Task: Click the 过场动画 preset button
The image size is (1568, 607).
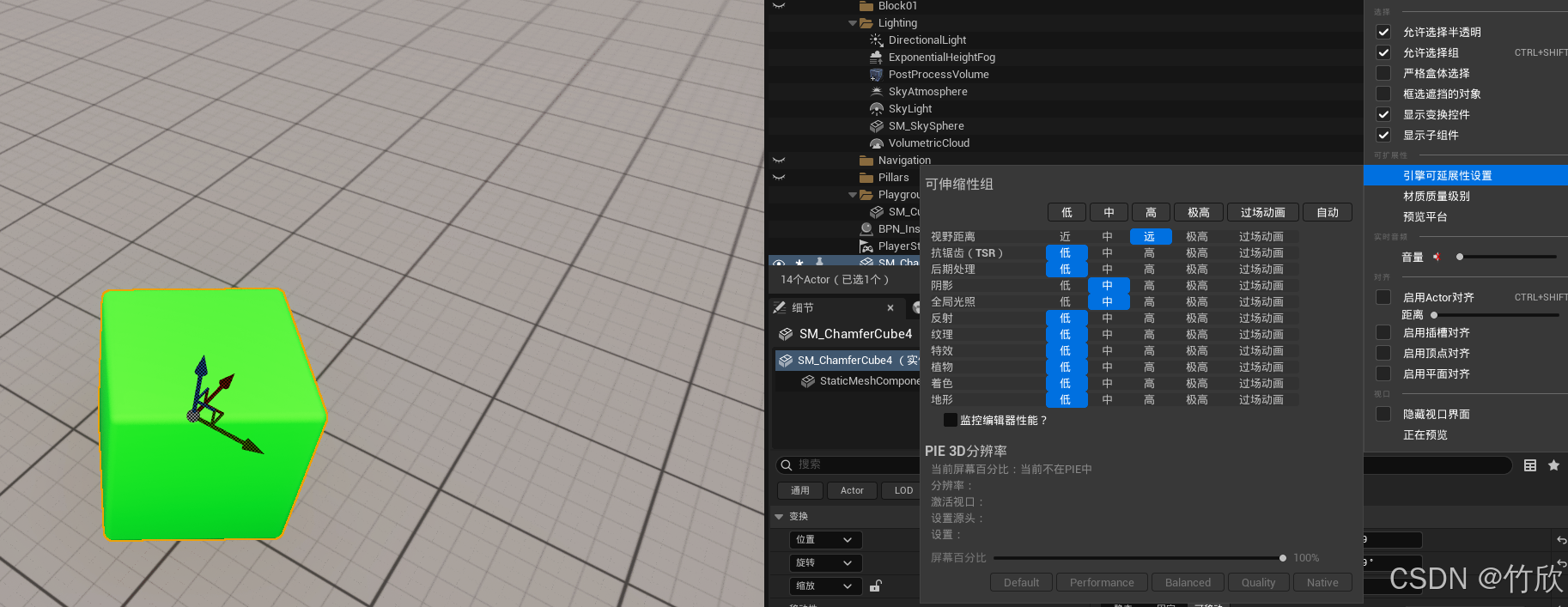Action: [1262, 212]
